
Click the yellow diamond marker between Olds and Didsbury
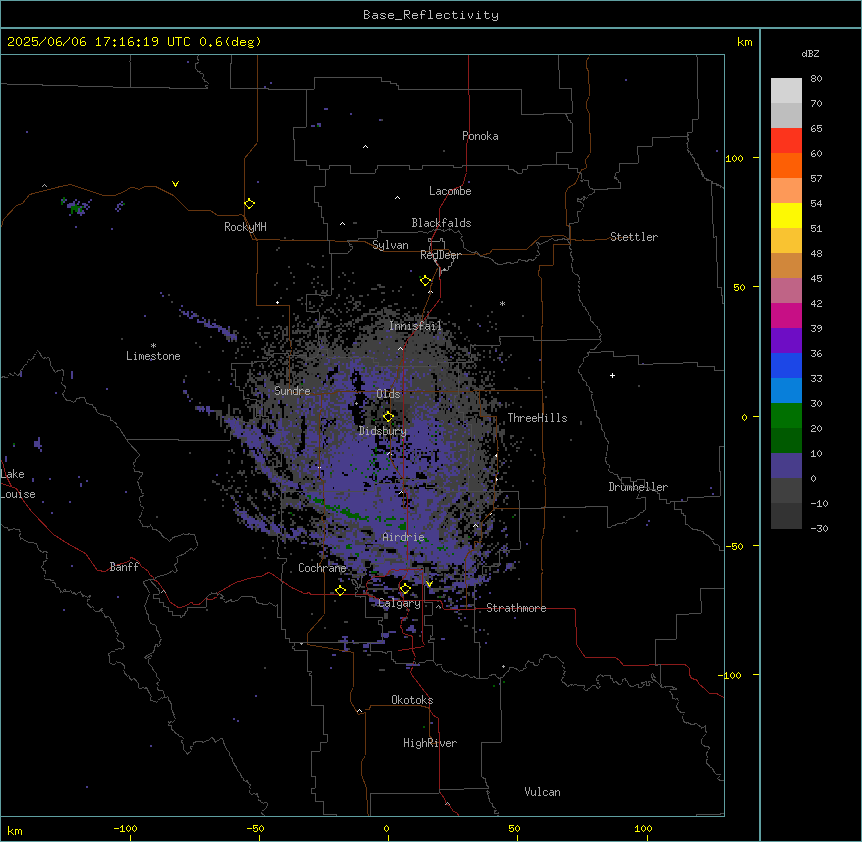click(389, 417)
